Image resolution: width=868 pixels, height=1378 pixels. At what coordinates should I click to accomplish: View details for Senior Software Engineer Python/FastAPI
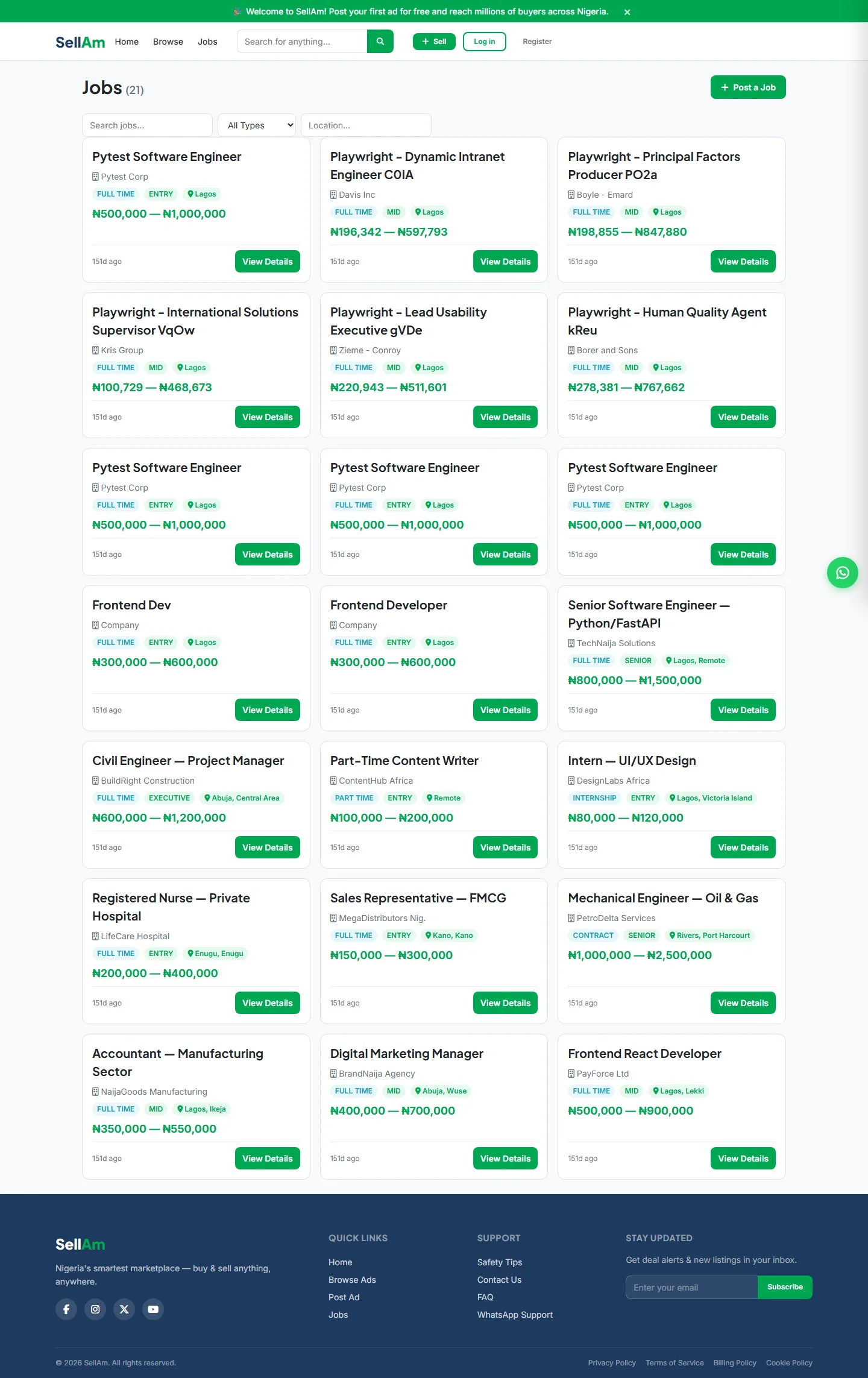point(743,710)
